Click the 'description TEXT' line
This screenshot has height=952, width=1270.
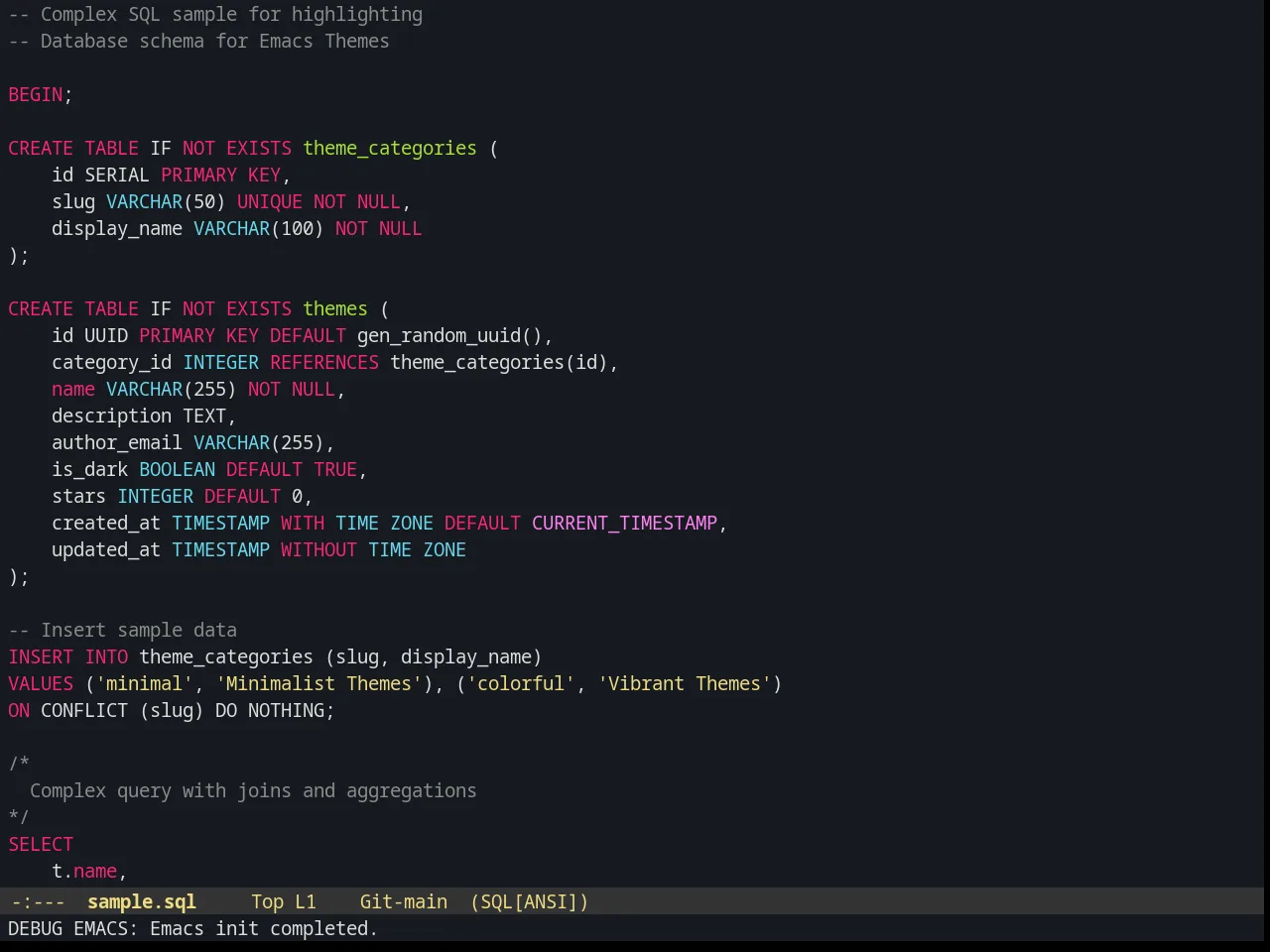tap(144, 416)
